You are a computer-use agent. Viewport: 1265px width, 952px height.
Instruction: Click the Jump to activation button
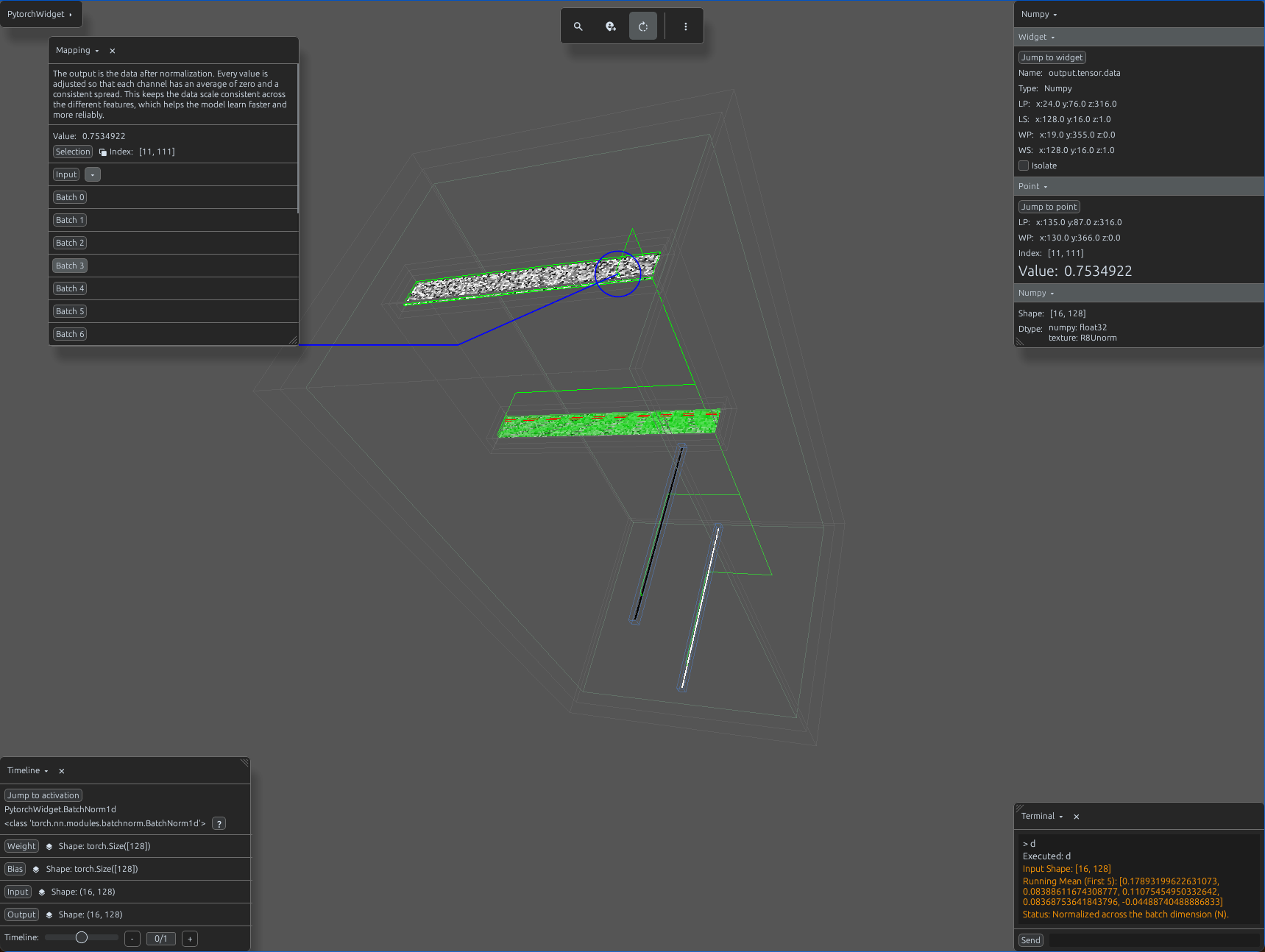(43, 795)
